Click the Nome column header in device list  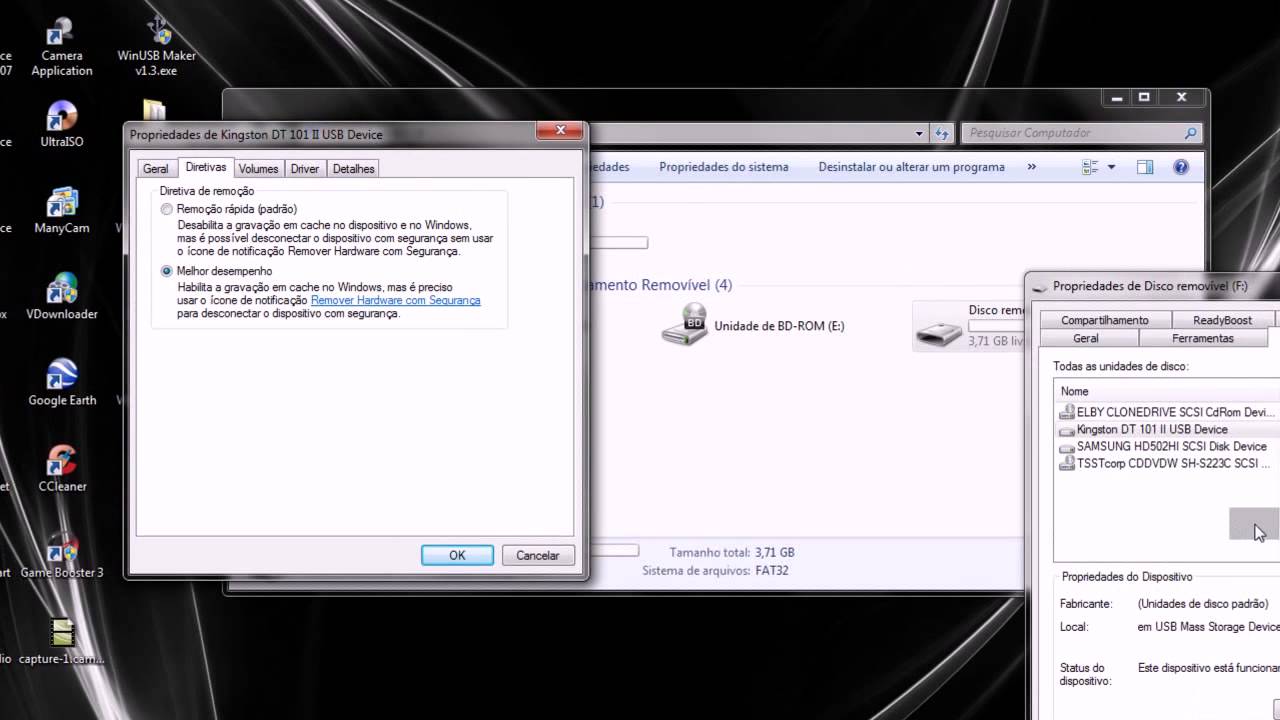(1074, 391)
